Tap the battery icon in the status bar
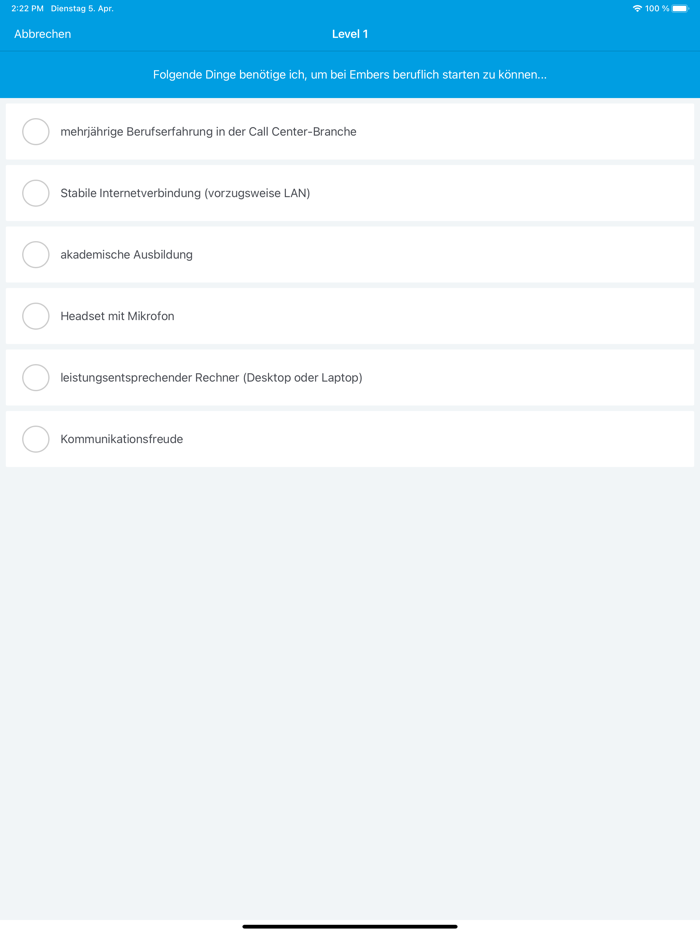The width and height of the screenshot is (700, 934). tap(680, 9)
